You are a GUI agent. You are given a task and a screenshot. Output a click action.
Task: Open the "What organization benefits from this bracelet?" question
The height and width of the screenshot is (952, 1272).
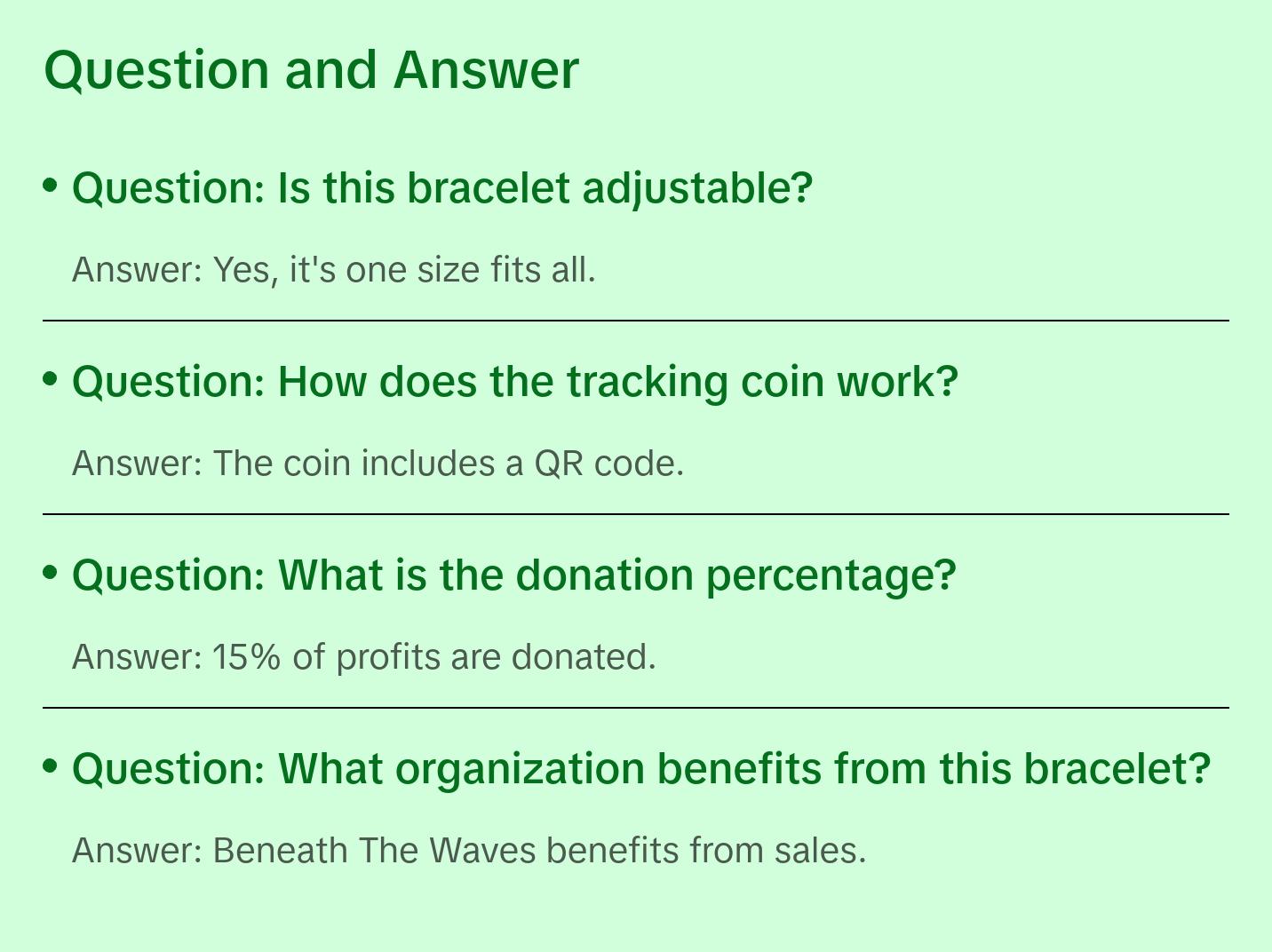(640, 769)
